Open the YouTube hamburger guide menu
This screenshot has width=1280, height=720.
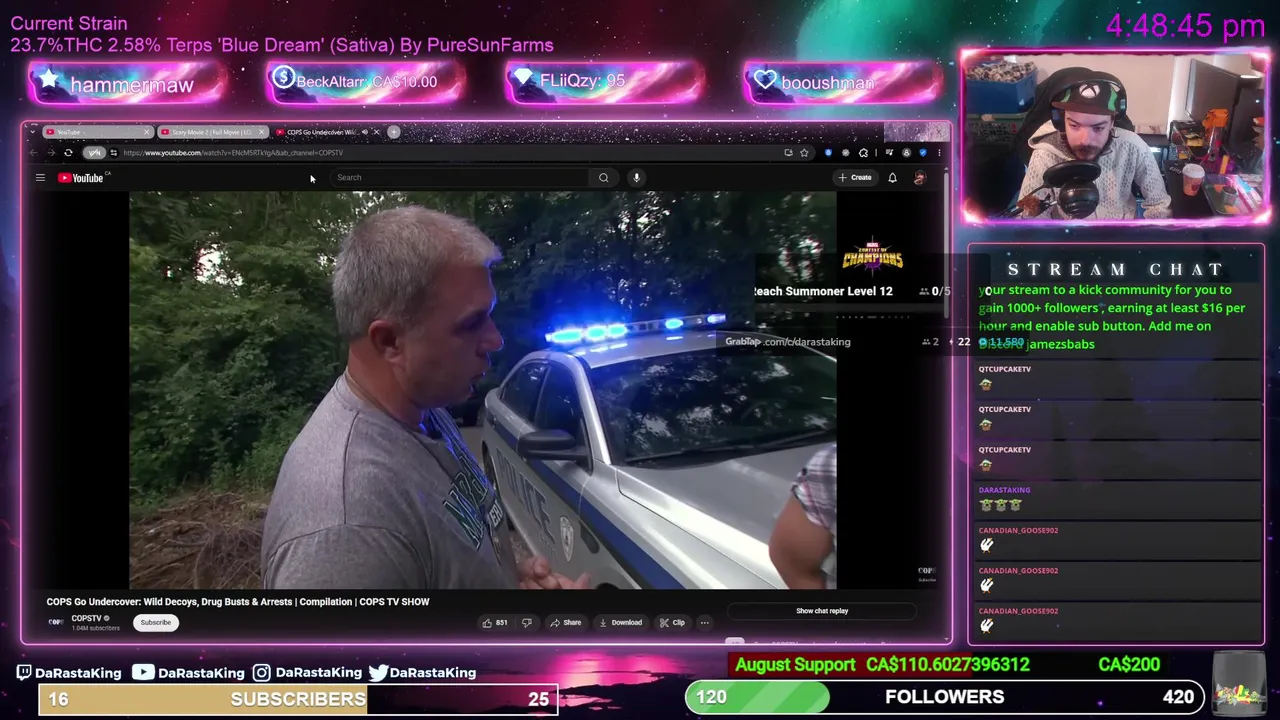pyautogui.click(x=40, y=178)
